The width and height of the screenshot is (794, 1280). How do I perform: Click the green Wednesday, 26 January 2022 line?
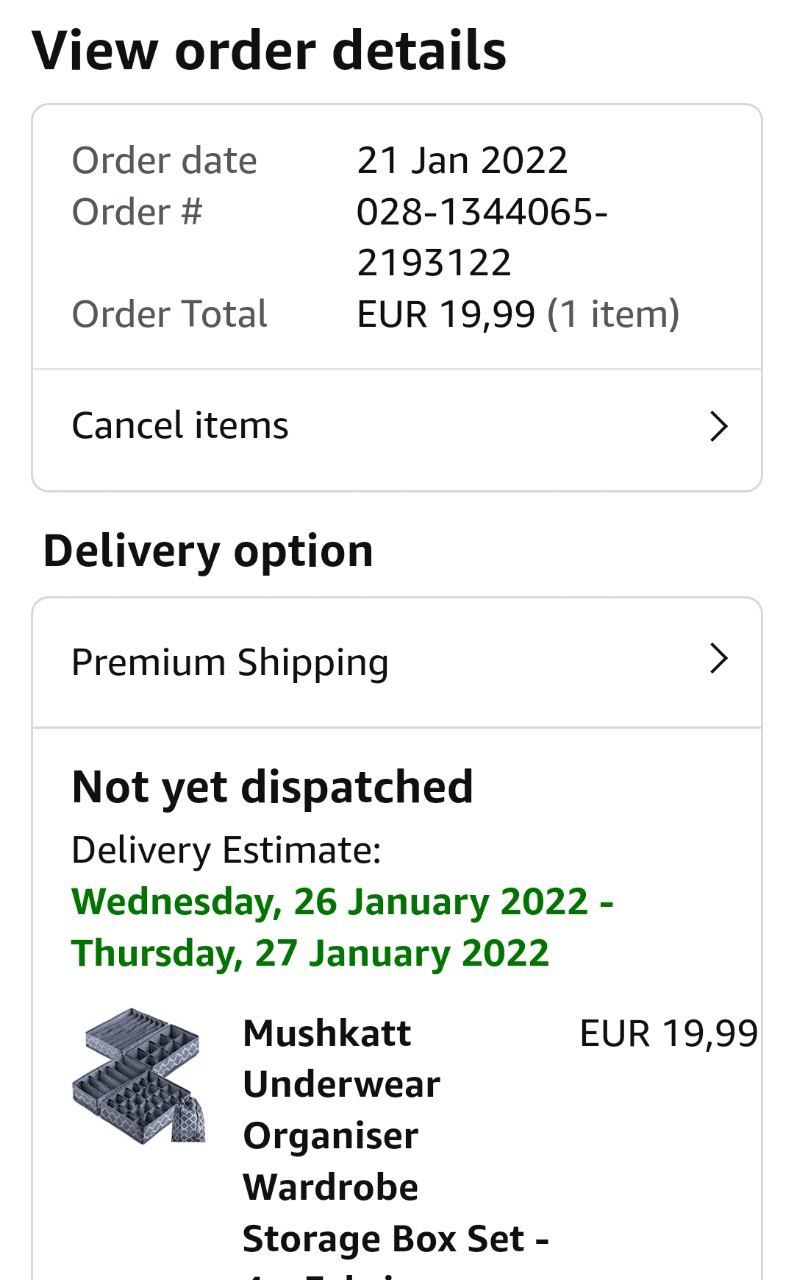coord(342,901)
